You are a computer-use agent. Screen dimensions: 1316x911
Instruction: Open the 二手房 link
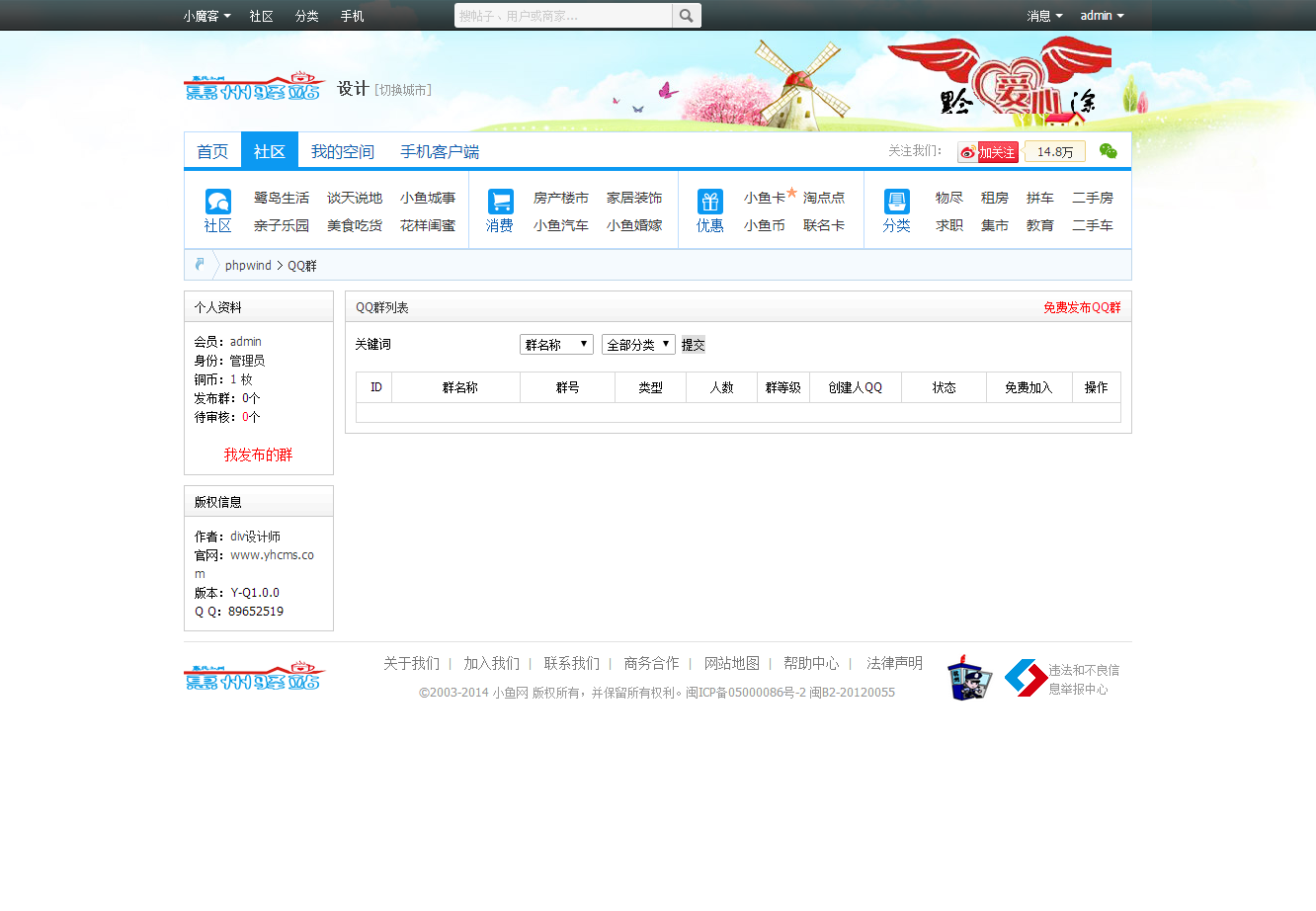point(1093,198)
